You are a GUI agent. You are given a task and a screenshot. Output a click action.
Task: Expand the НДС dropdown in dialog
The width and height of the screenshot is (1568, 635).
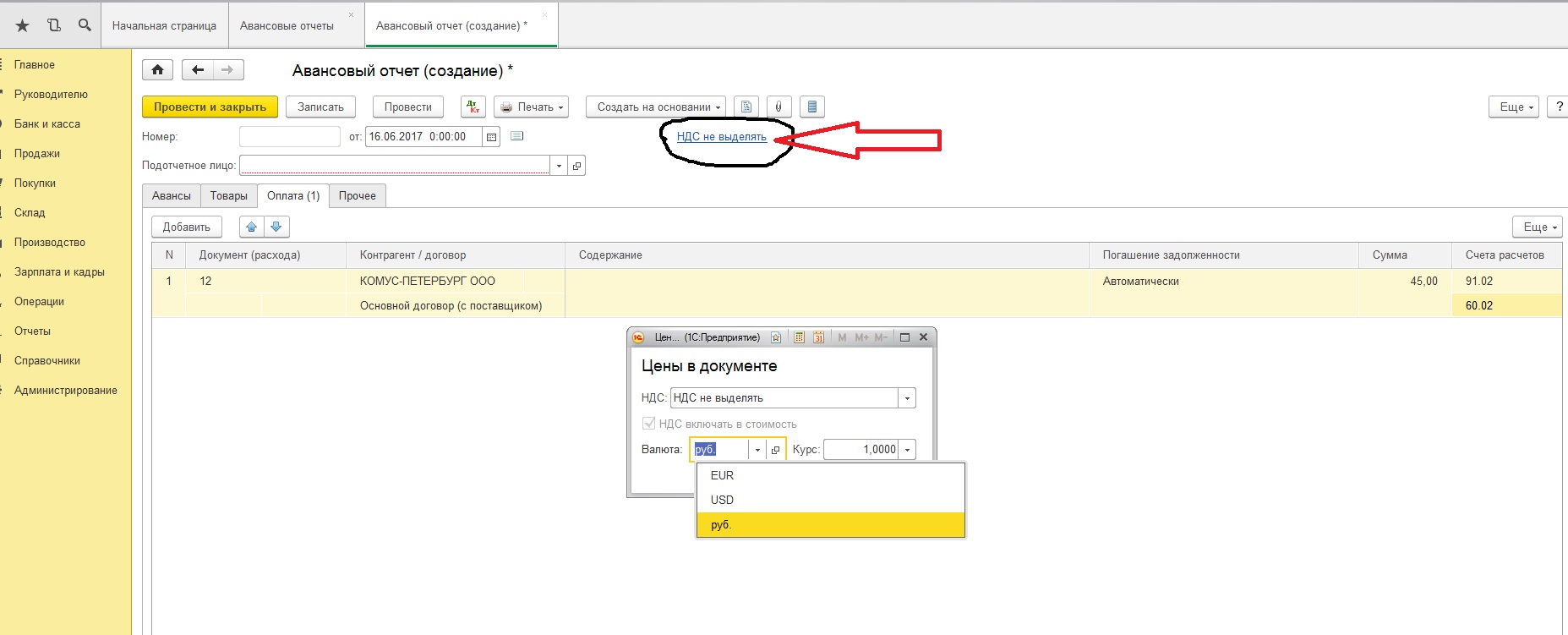(907, 398)
